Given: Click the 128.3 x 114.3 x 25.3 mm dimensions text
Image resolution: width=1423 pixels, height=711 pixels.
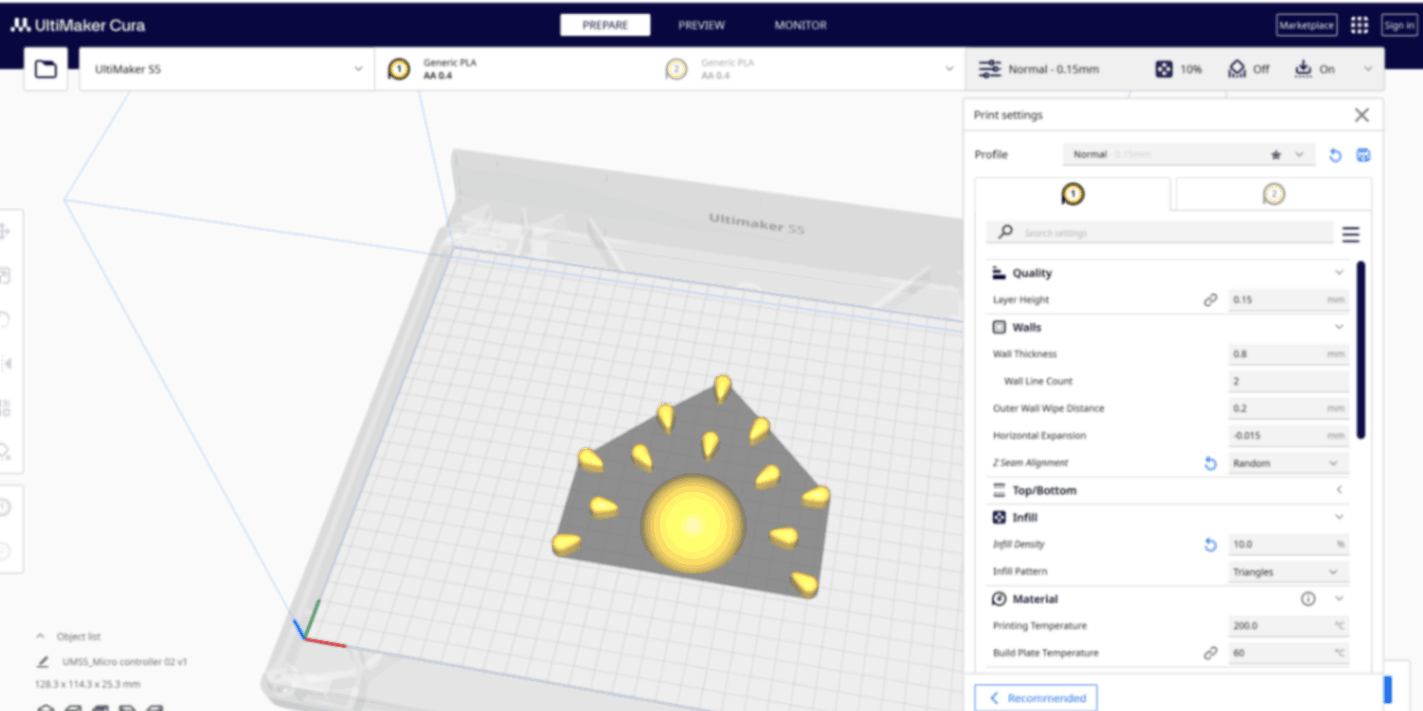Looking at the screenshot, I should pyautogui.click(x=87, y=685).
